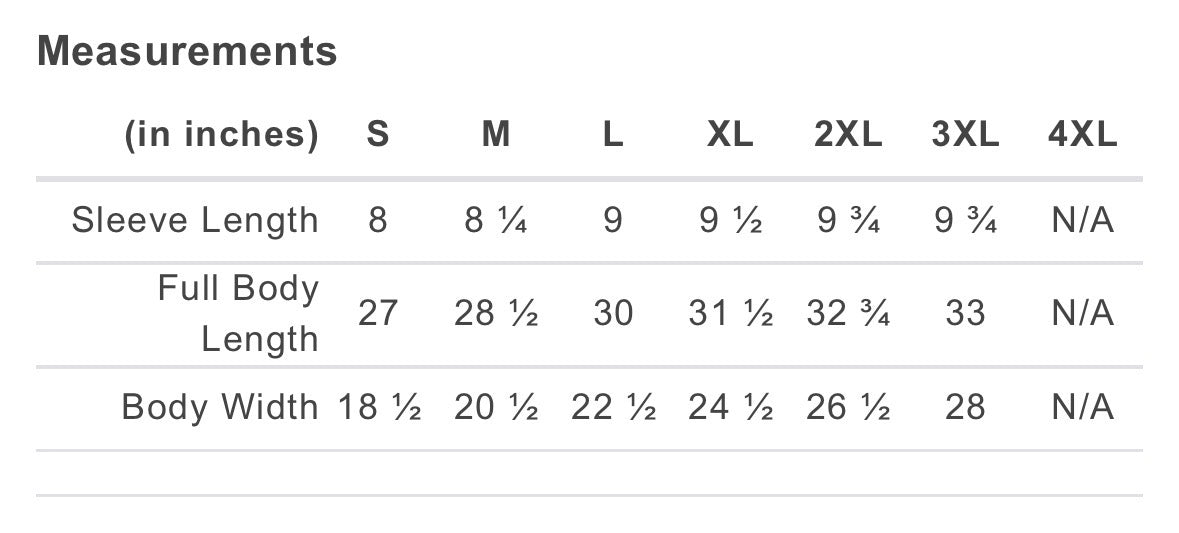Image resolution: width=1179 pixels, height=533 pixels.
Task: Click the 4XL size column header
Action: point(1082,134)
